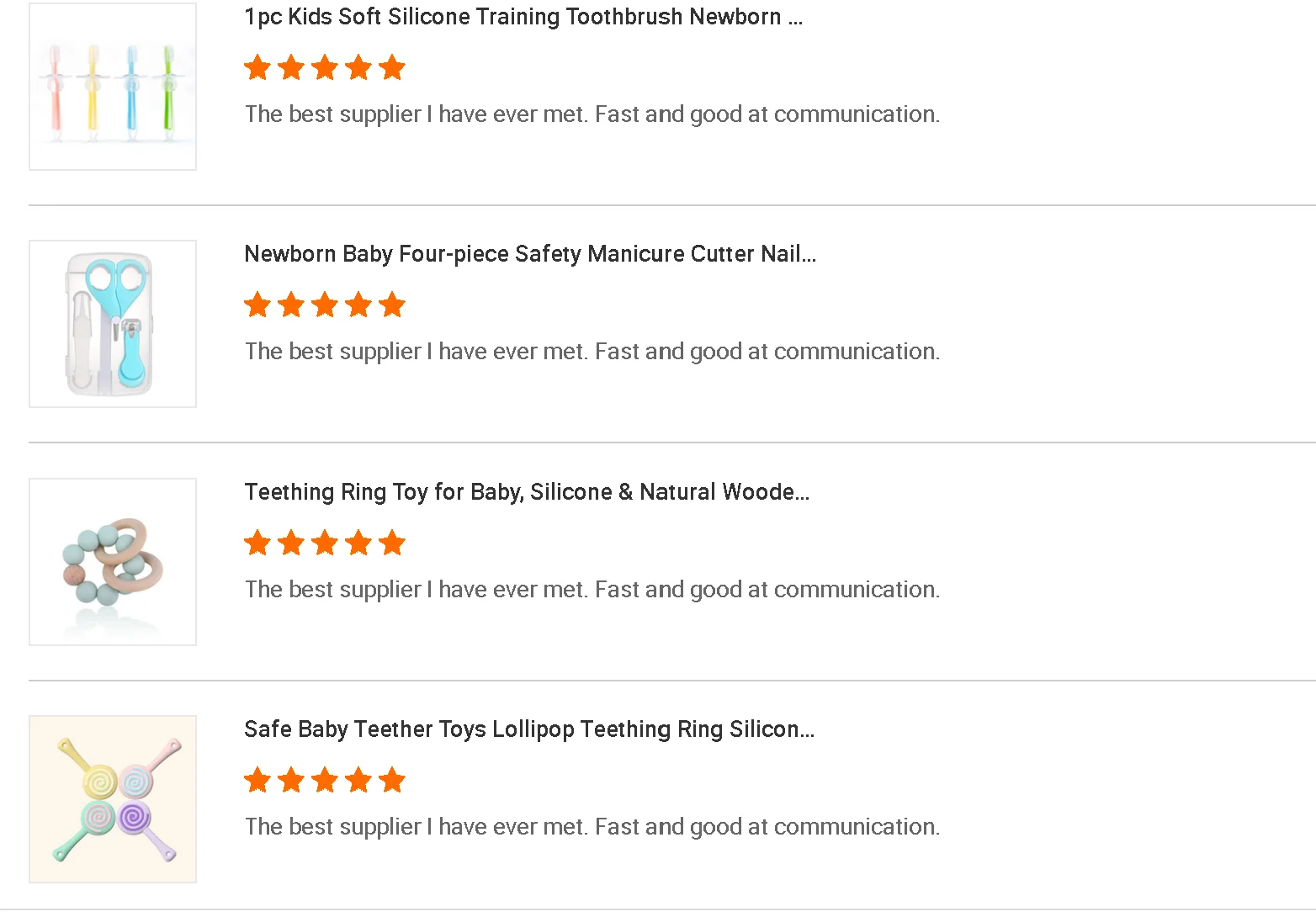
Task: Click the review text under the manicure set listing
Action: 592,352
